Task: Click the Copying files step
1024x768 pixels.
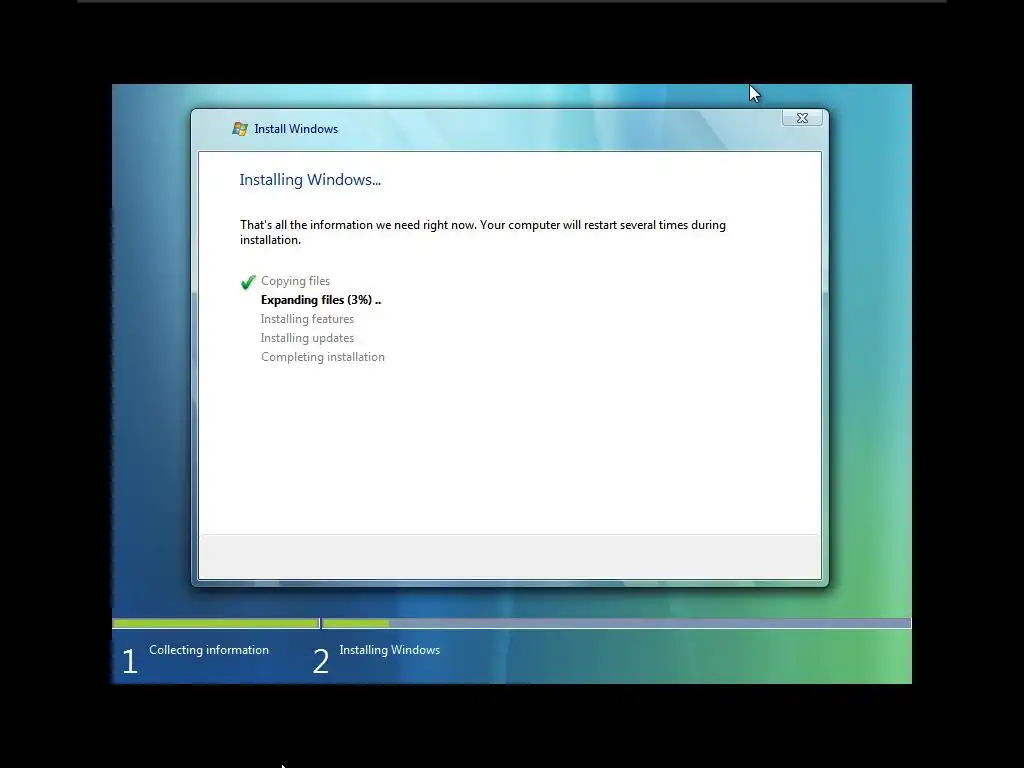Action: 295,281
